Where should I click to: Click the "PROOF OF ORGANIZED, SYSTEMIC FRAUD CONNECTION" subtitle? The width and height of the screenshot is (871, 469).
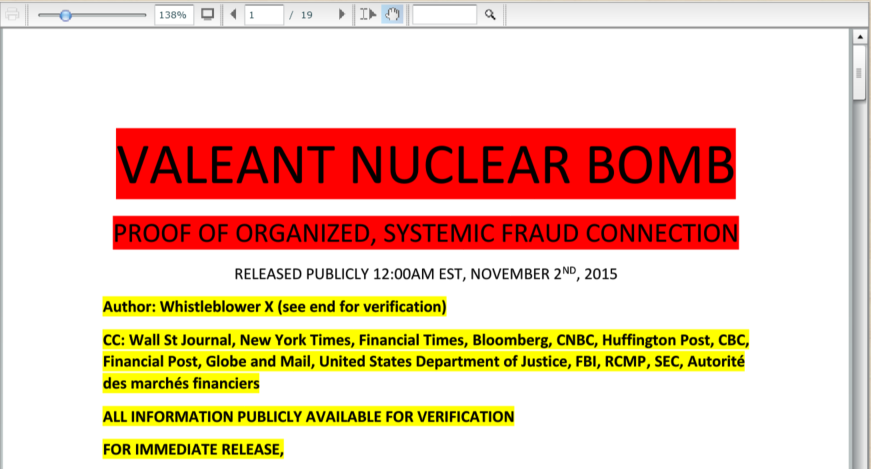click(426, 233)
